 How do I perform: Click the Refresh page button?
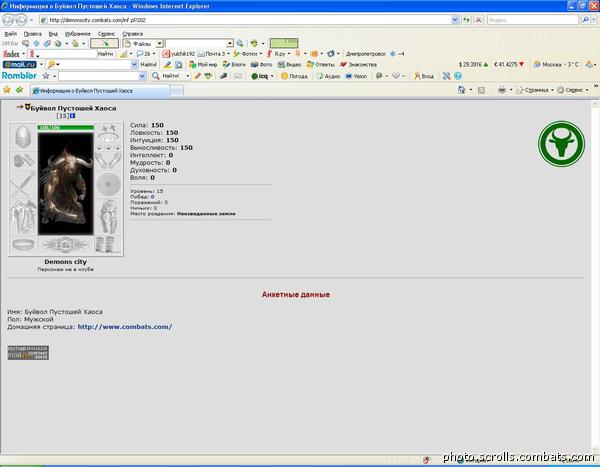coord(466,20)
